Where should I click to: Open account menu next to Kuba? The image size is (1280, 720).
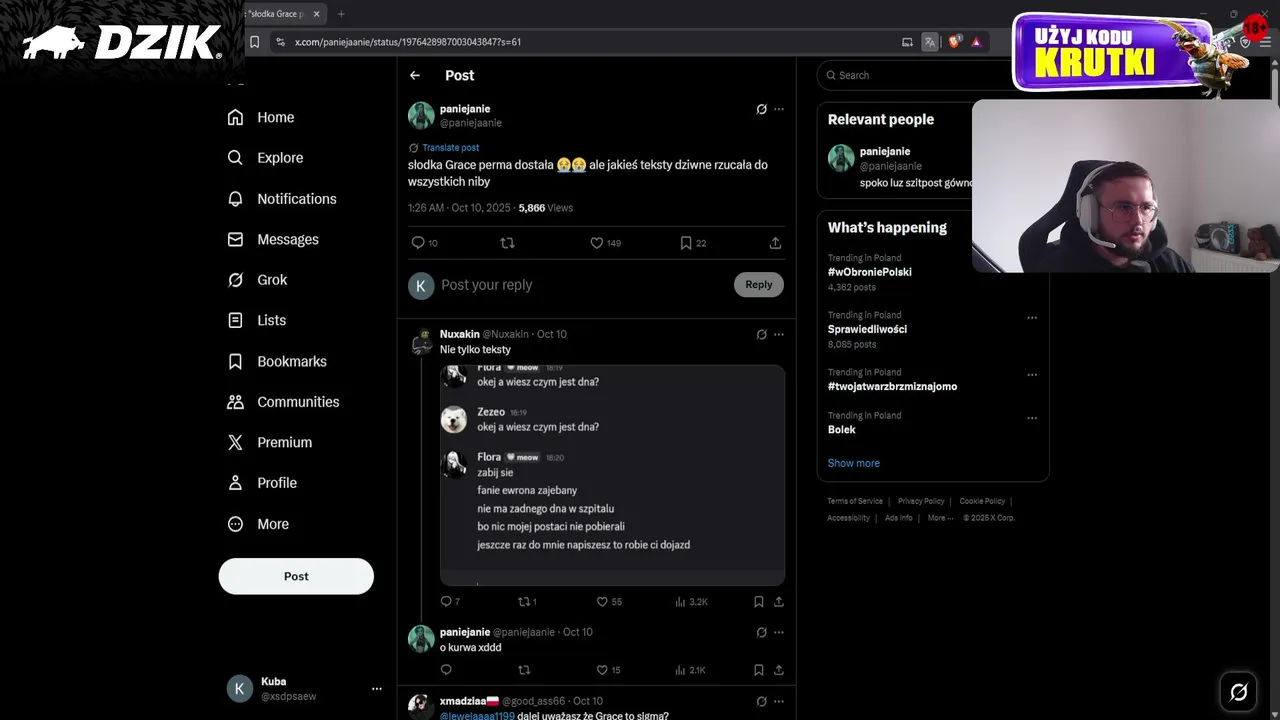click(377, 689)
